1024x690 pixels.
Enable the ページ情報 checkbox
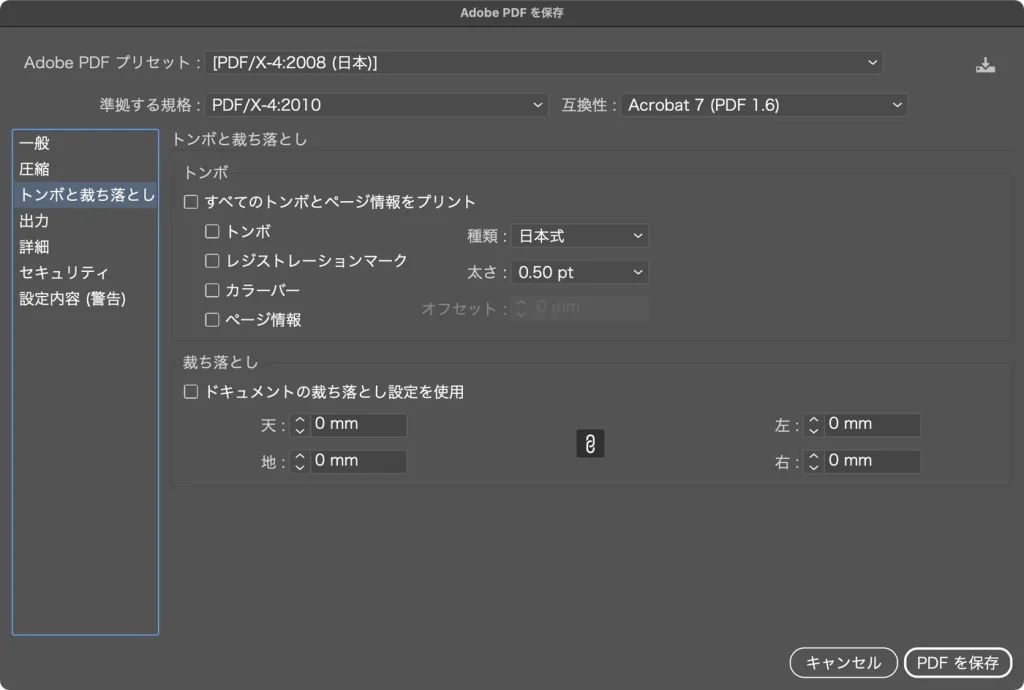tap(212, 319)
